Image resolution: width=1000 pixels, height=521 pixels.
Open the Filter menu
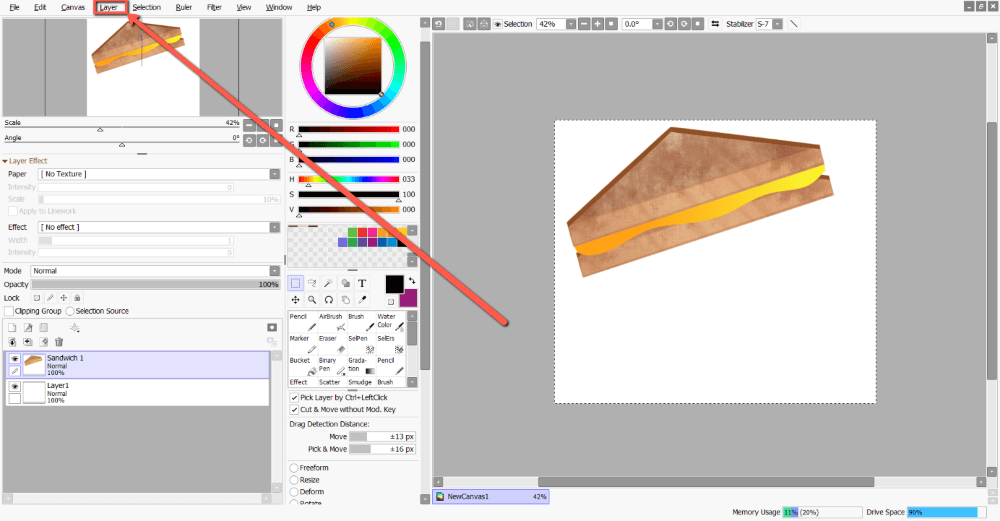pos(214,7)
